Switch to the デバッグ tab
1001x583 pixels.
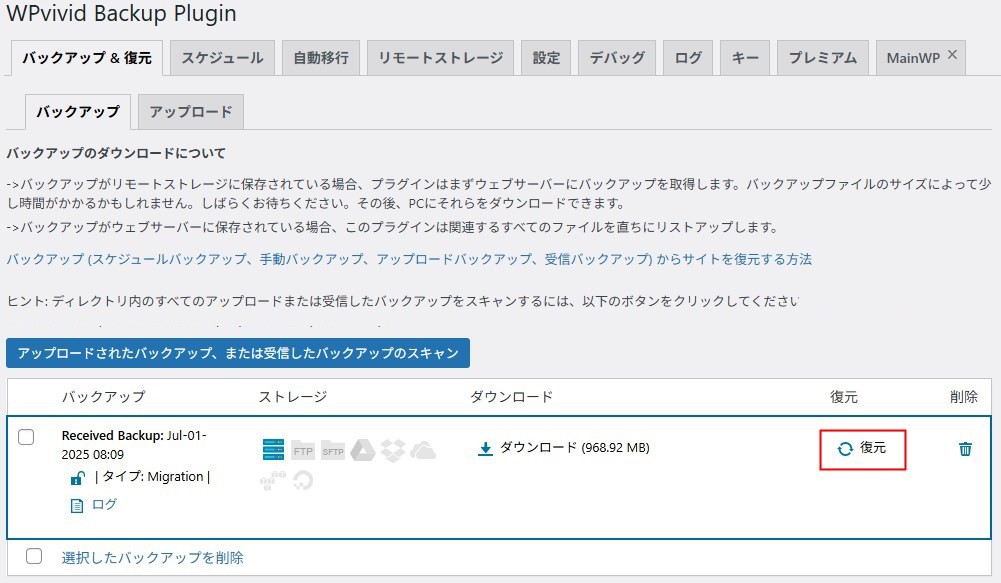tap(617, 58)
